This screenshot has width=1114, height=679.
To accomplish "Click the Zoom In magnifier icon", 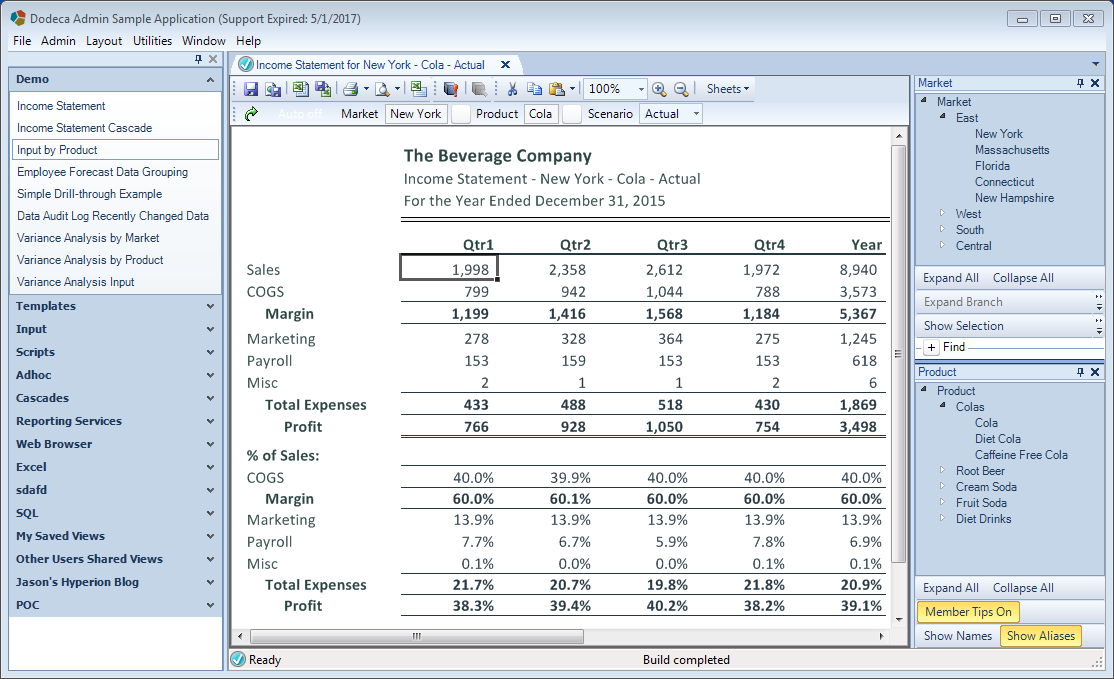I will [659, 89].
